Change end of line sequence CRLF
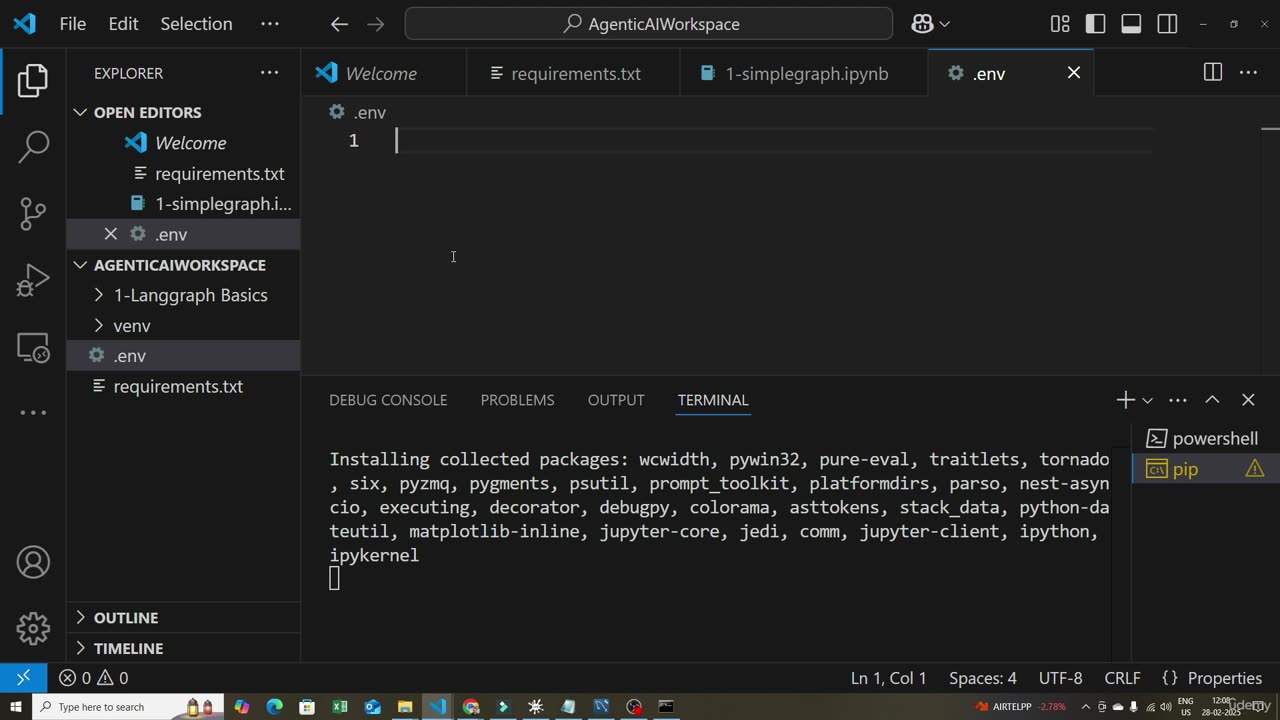The width and height of the screenshot is (1280, 720). coord(1122,678)
